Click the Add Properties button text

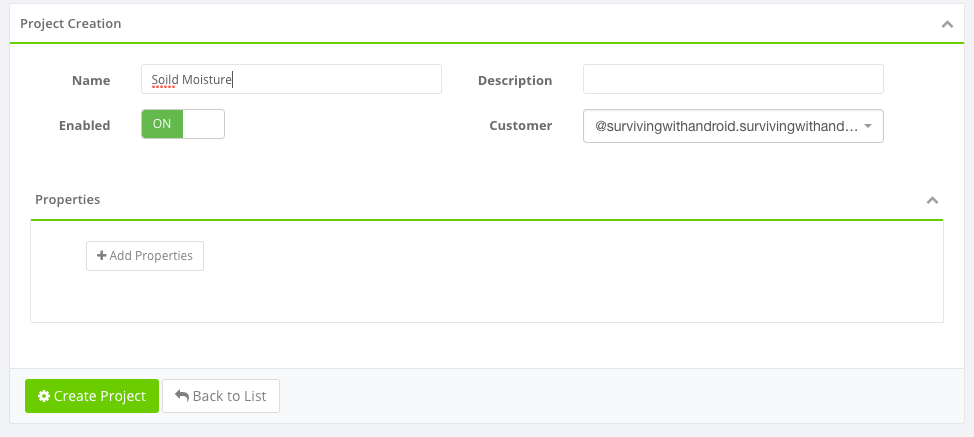coord(151,256)
